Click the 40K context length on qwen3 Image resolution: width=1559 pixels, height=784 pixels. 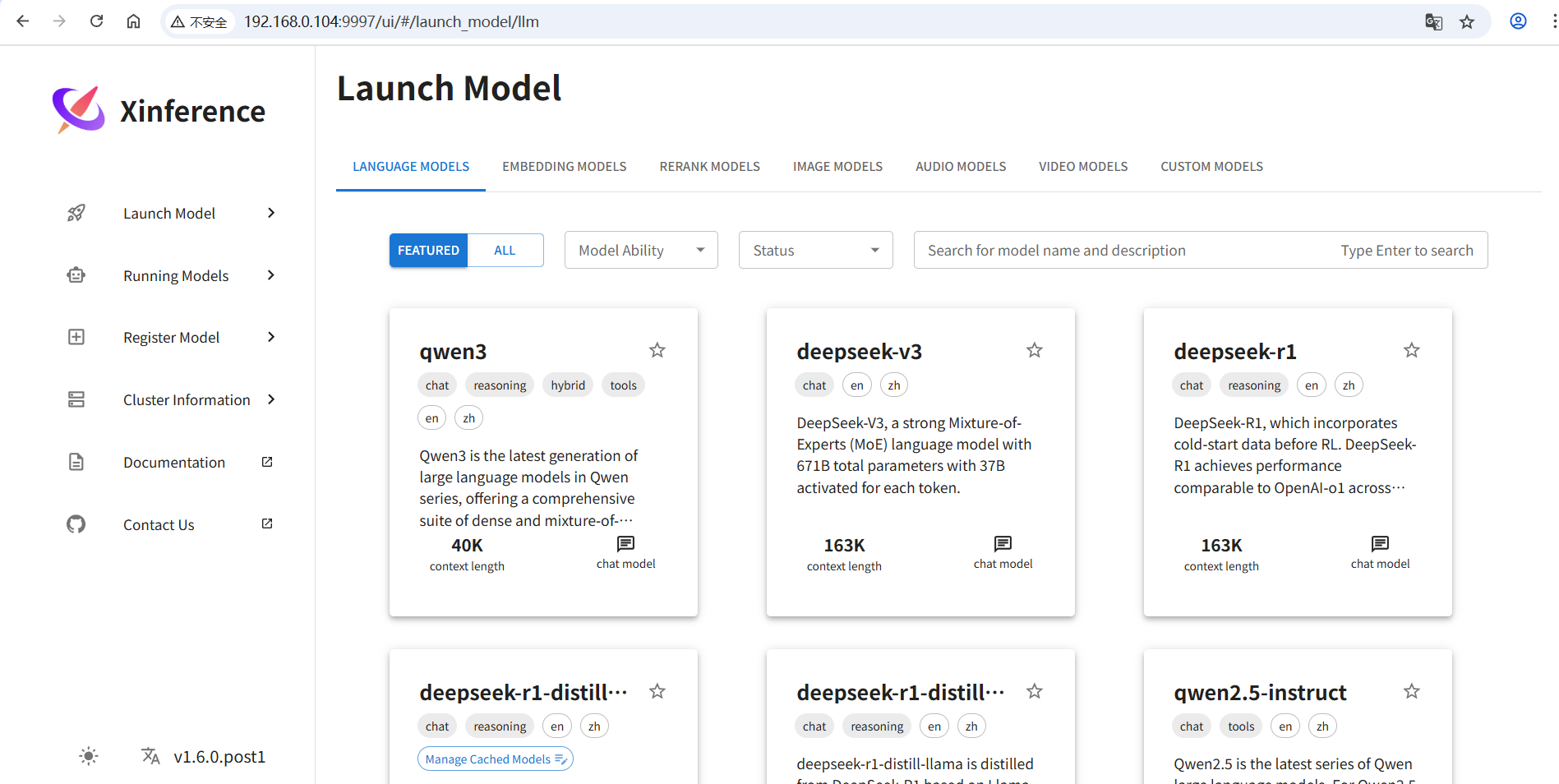[467, 546]
